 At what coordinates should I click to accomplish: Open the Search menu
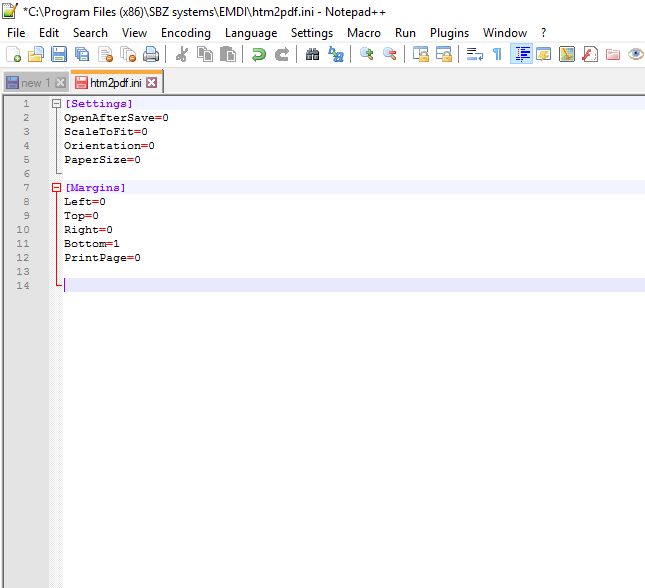tap(90, 33)
